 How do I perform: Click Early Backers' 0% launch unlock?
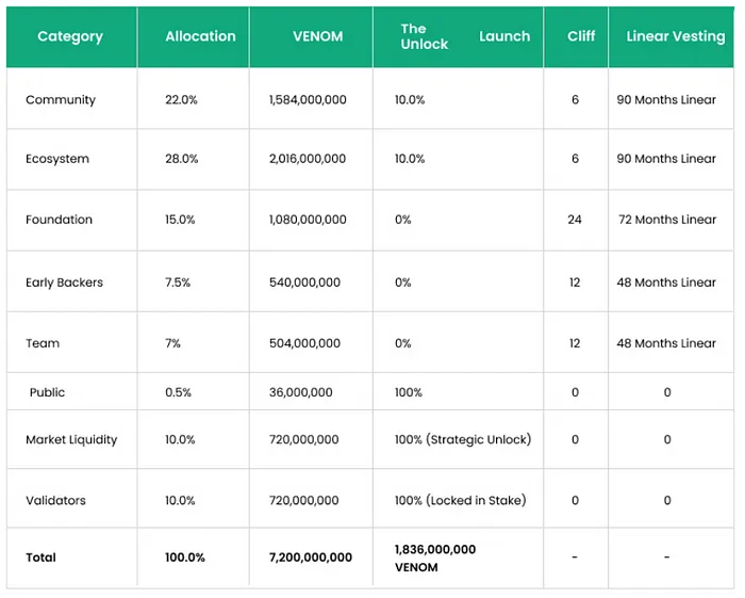click(x=403, y=283)
